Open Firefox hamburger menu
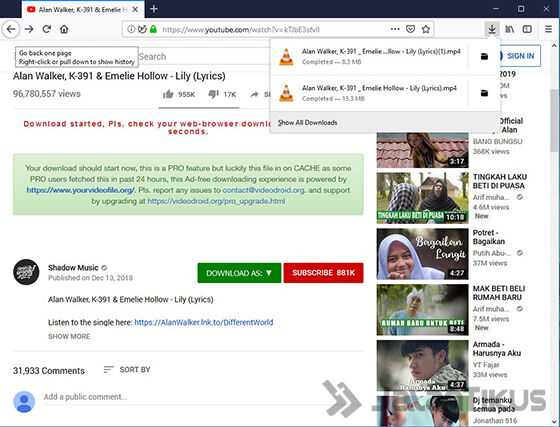This screenshot has height=427, width=560. [549, 29]
